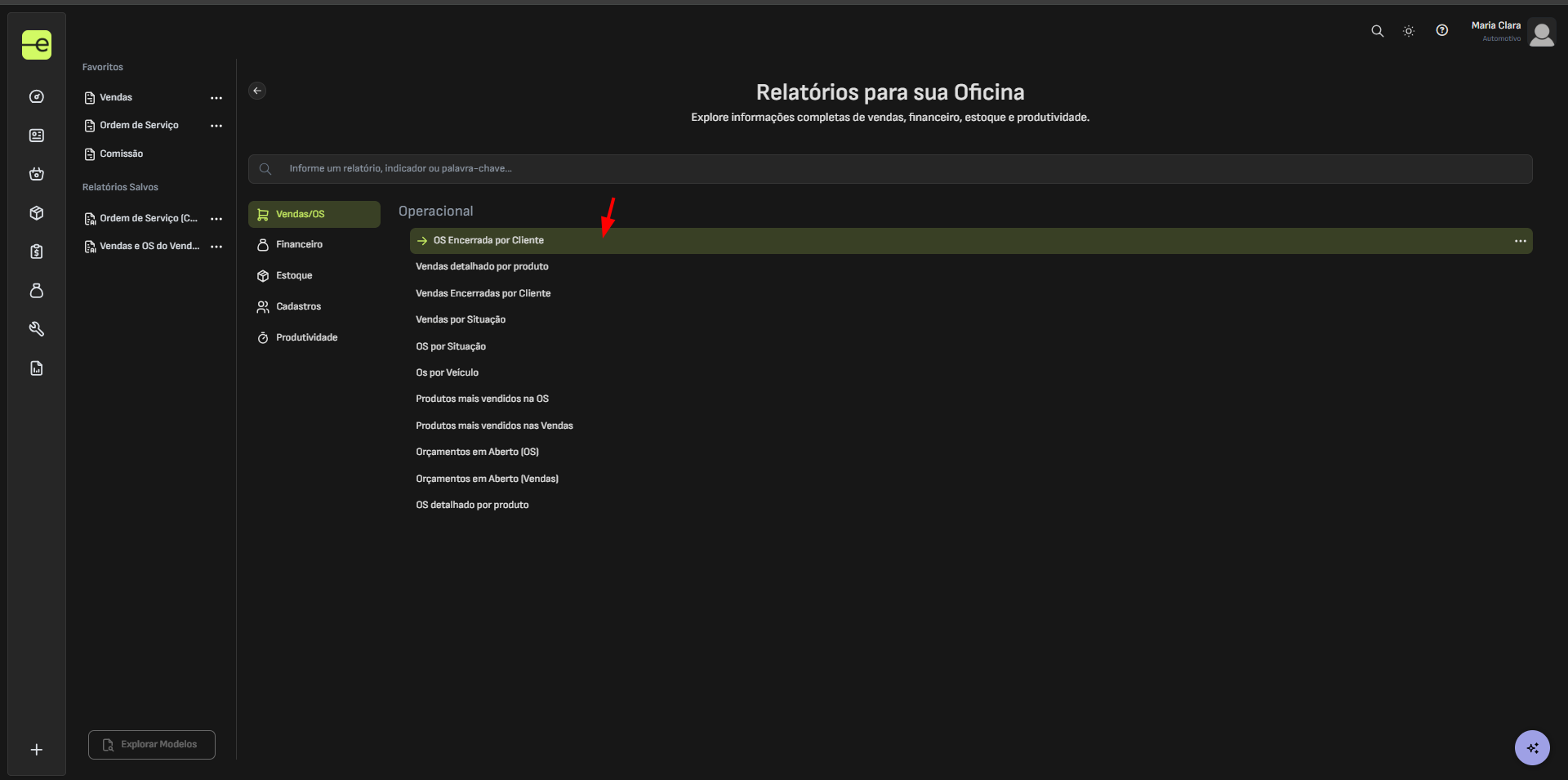Open the AI assistant sparkle button
Image resolution: width=1568 pixels, height=780 pixels.
1531,747
